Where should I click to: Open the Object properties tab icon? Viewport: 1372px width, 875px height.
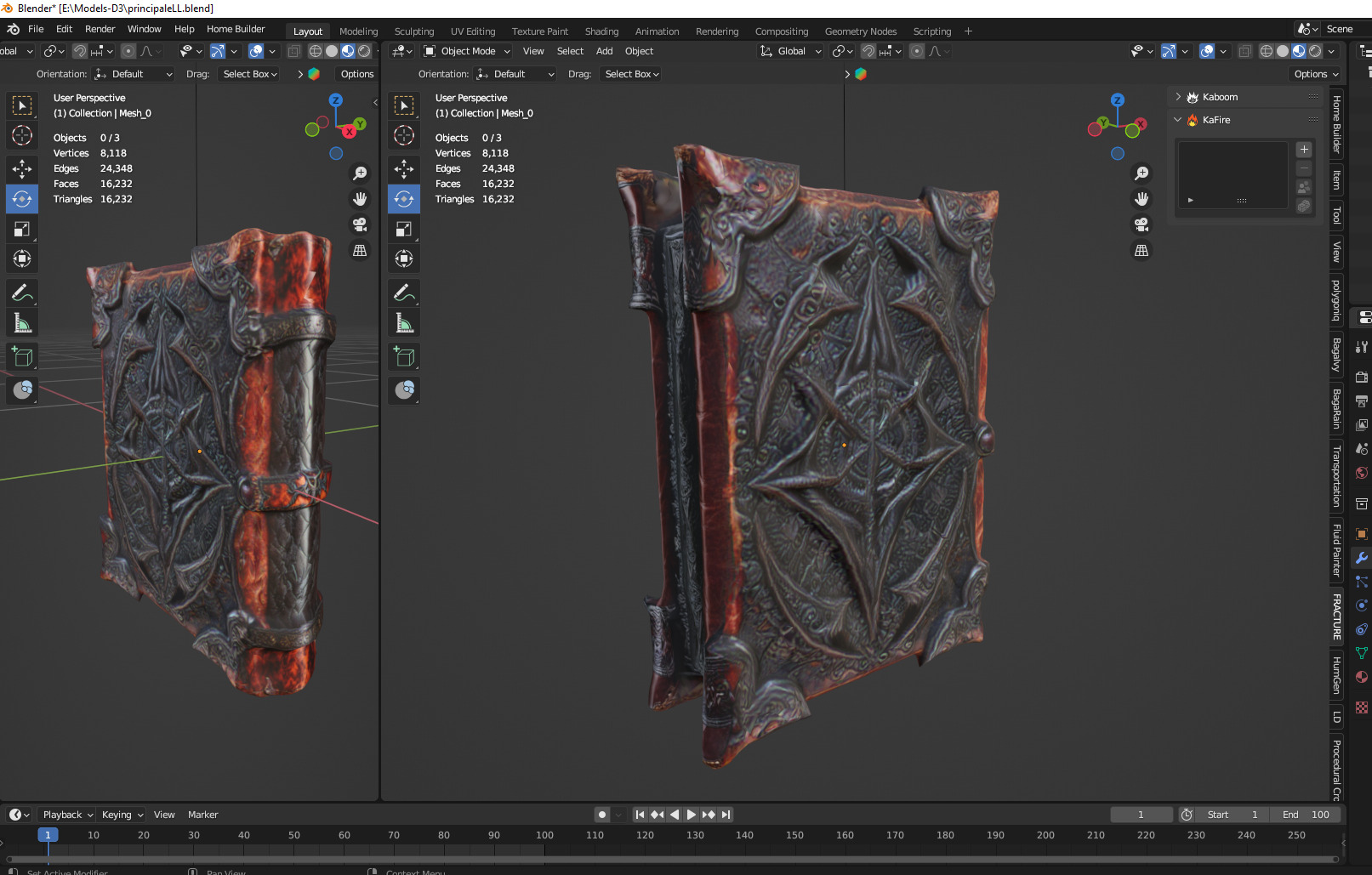click(1361, 534)
